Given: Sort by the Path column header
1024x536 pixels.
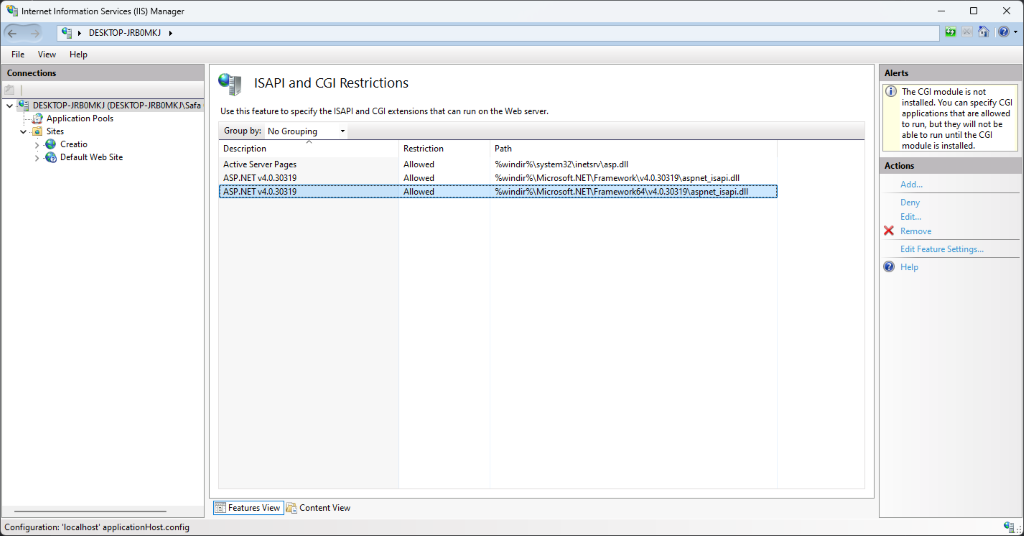Looking at the screenshot, I should click(633, 149).
